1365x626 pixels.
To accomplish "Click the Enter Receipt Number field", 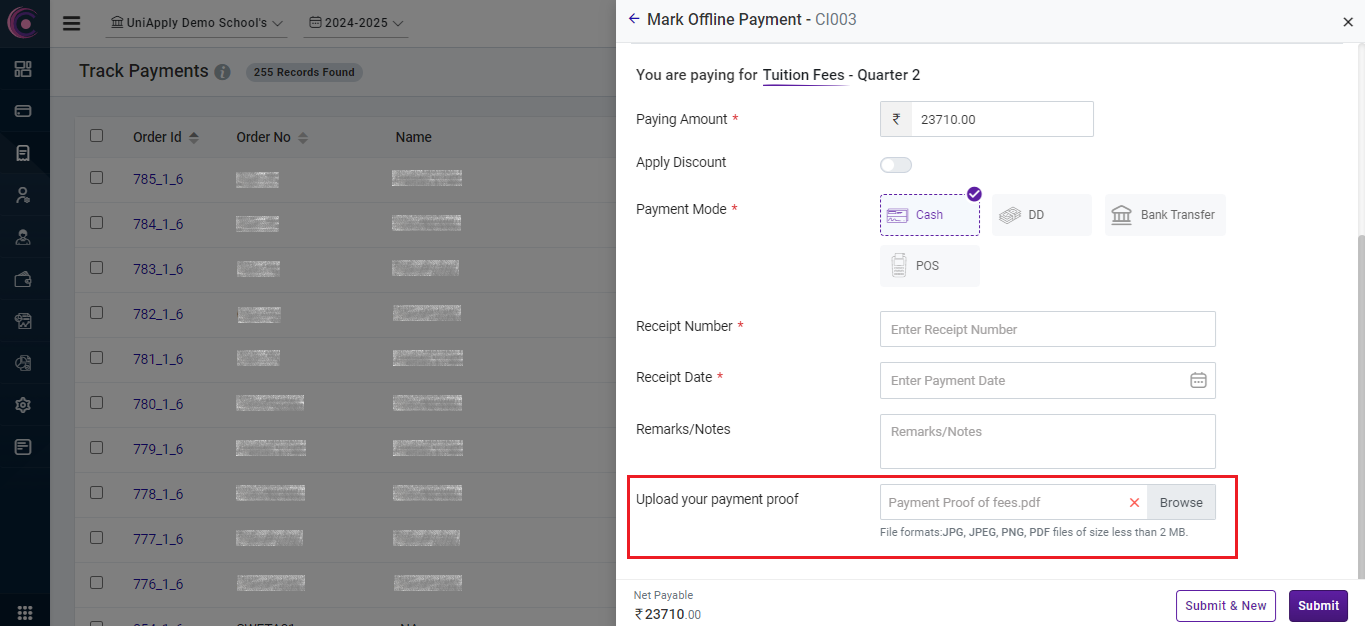I will [x=1047, y=329].
